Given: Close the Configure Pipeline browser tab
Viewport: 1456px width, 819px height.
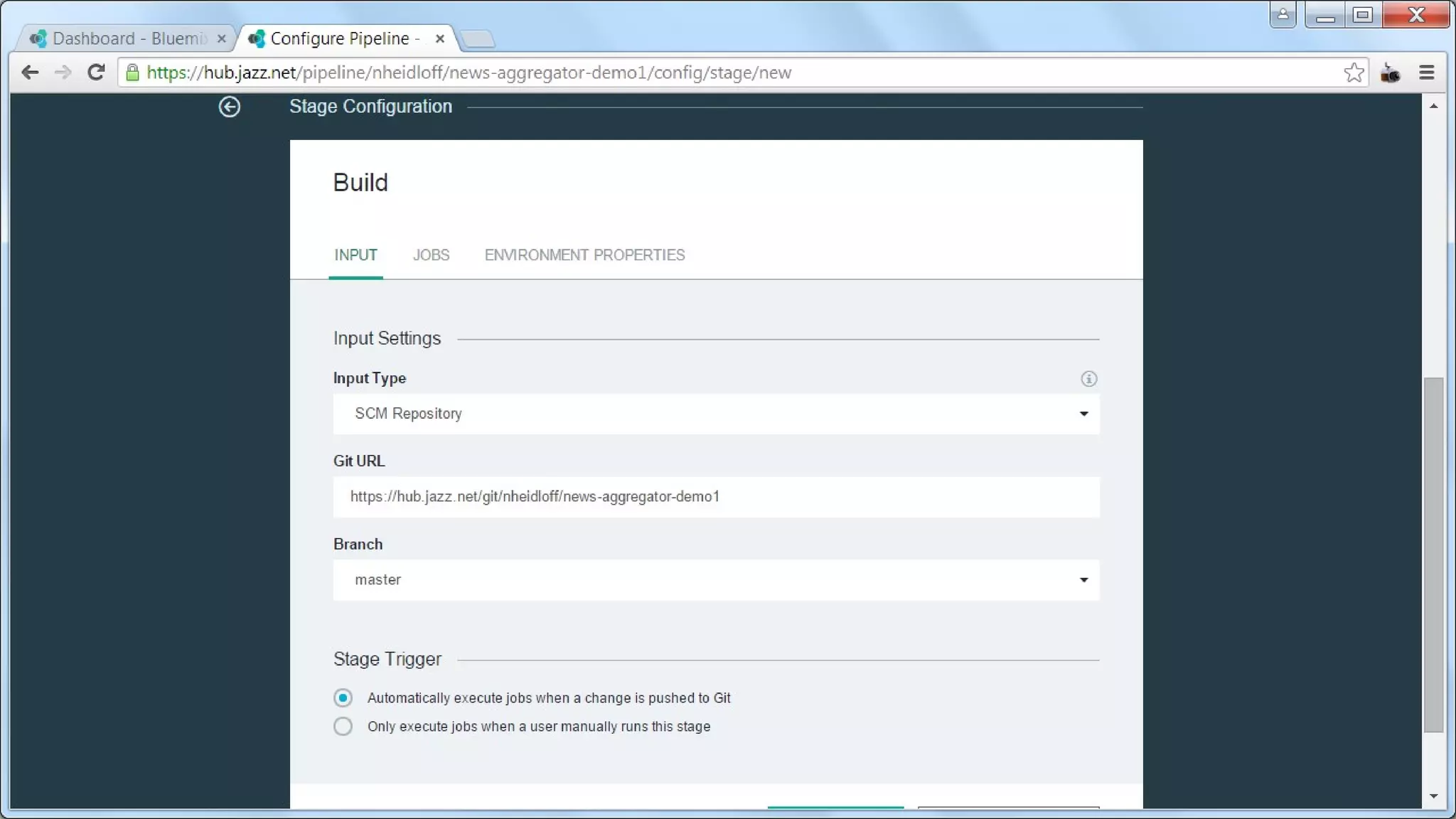Looking at the screenshot, I should pos(440,38).
